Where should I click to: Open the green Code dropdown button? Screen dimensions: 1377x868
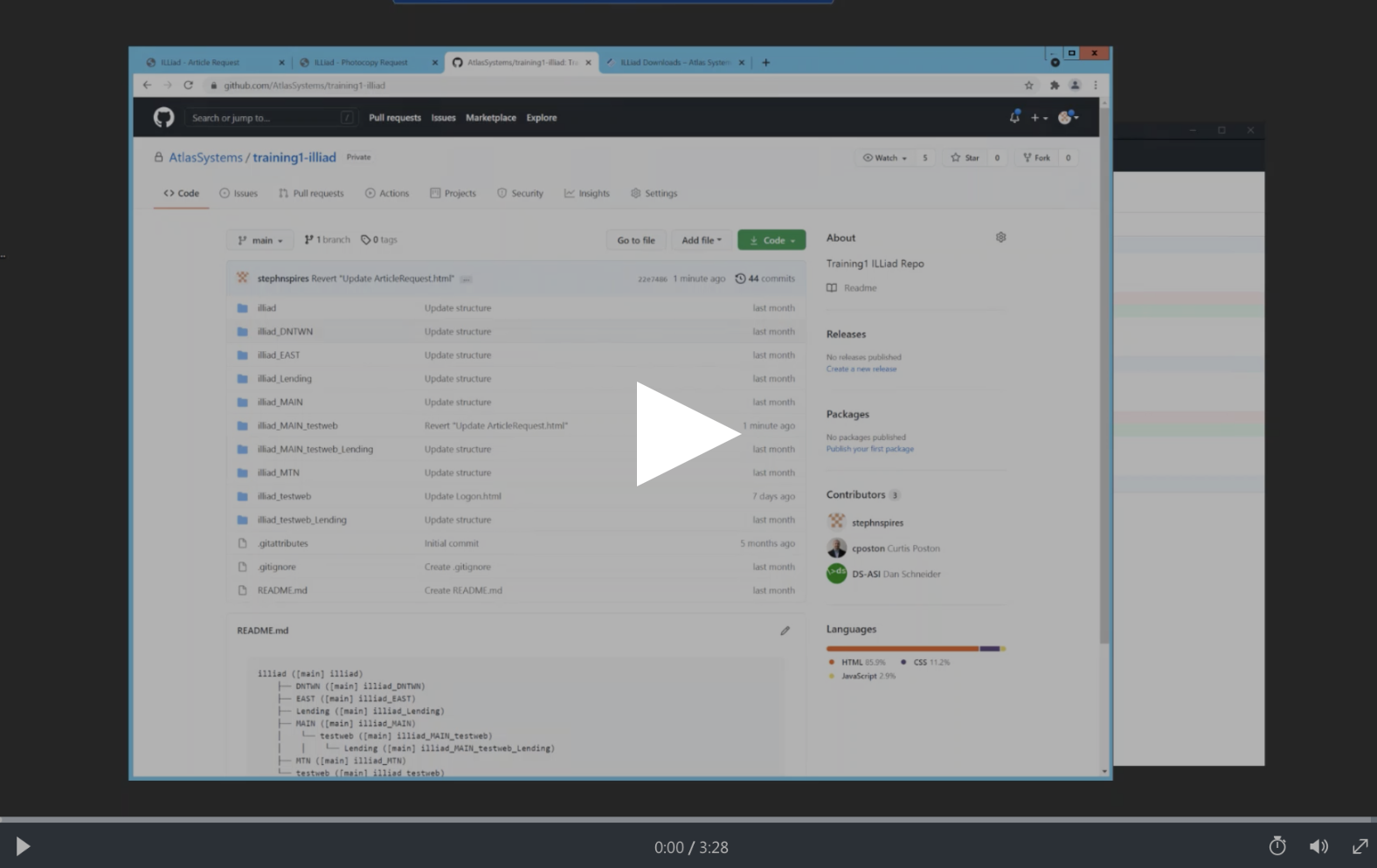772,240
